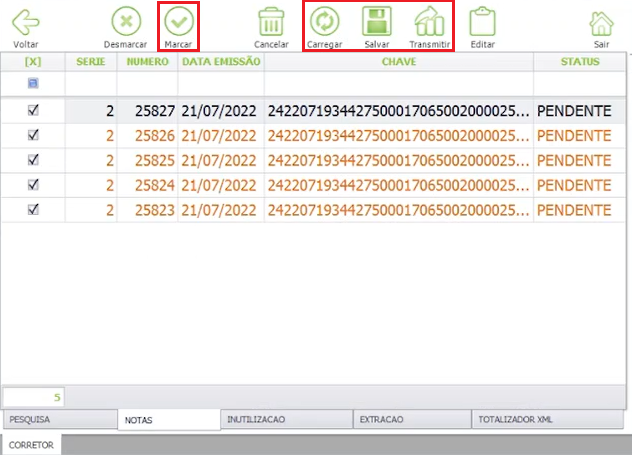Open the EXTRACAO tab
The height and width of the screenshot is (457, 634).
(x=412, y=419)
